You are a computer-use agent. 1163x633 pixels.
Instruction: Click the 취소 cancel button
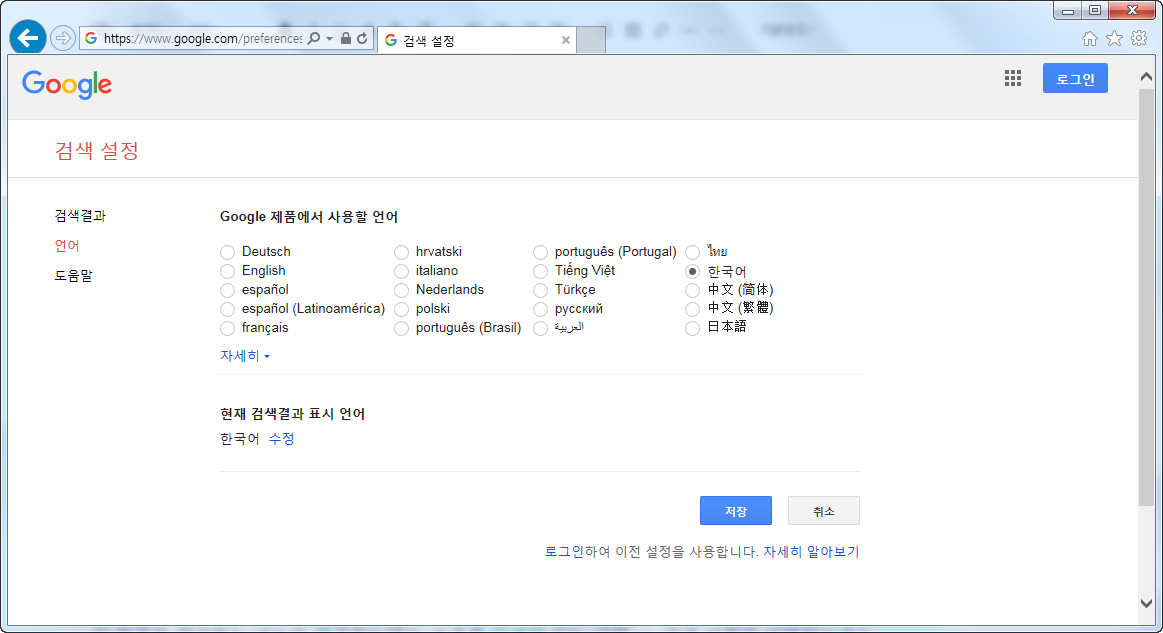coord(823,511)
